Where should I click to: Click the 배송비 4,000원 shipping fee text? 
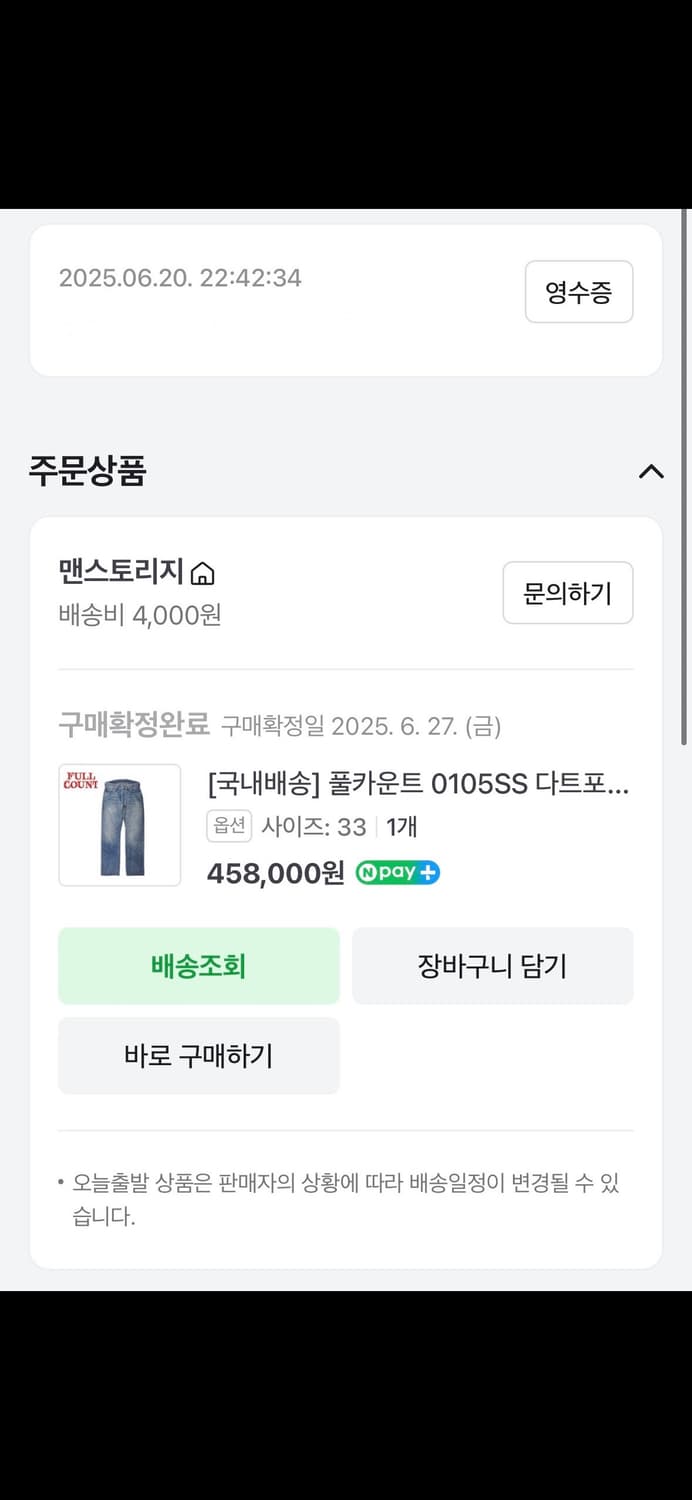click(140, 614)
